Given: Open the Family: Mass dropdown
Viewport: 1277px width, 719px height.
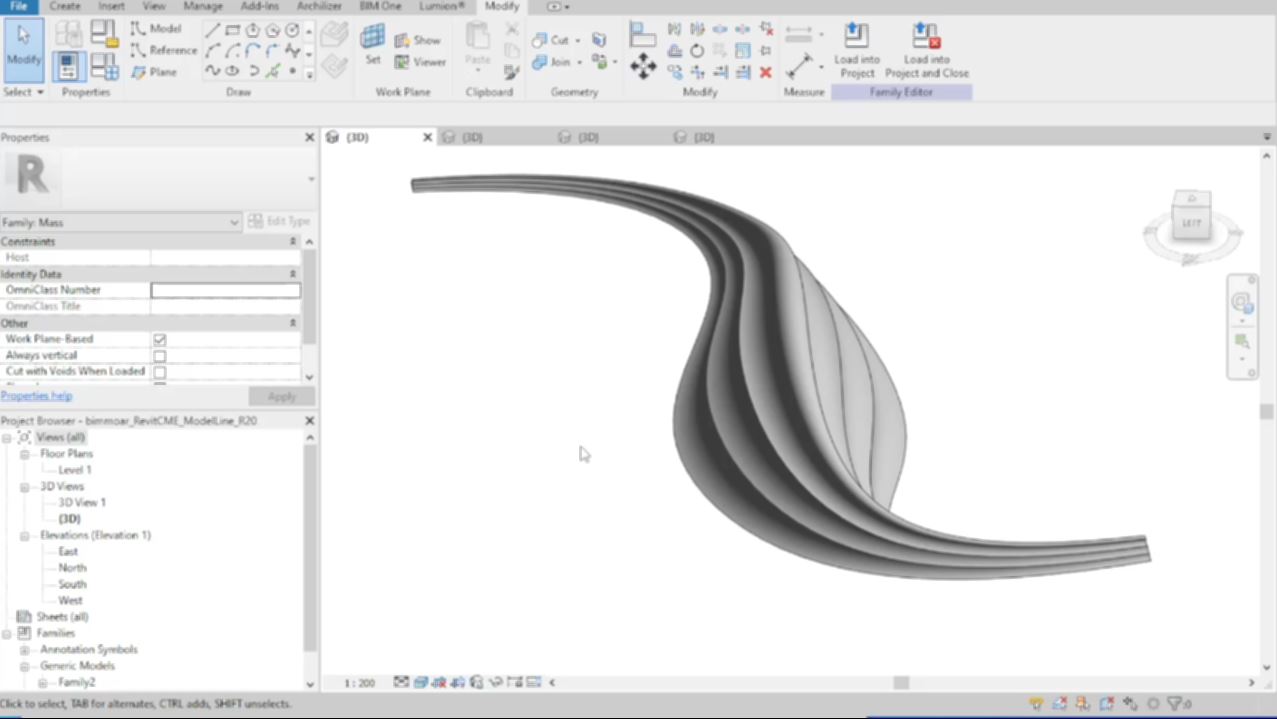Looking at the screenshot, I should point(234,222).
